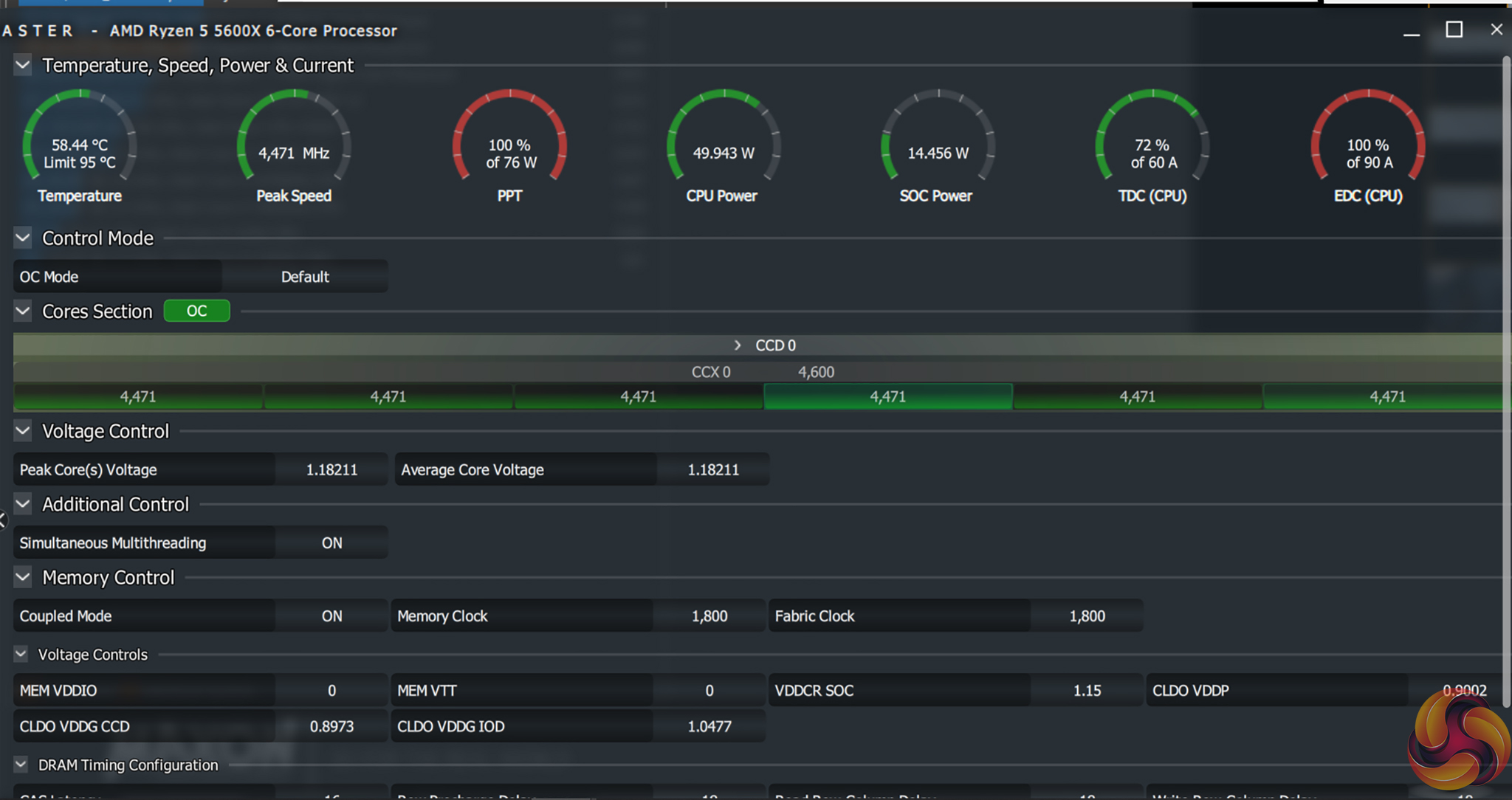Collapse the Voltage Controls subsection
Screen dimensions: 1512x800
pos(21,655)
